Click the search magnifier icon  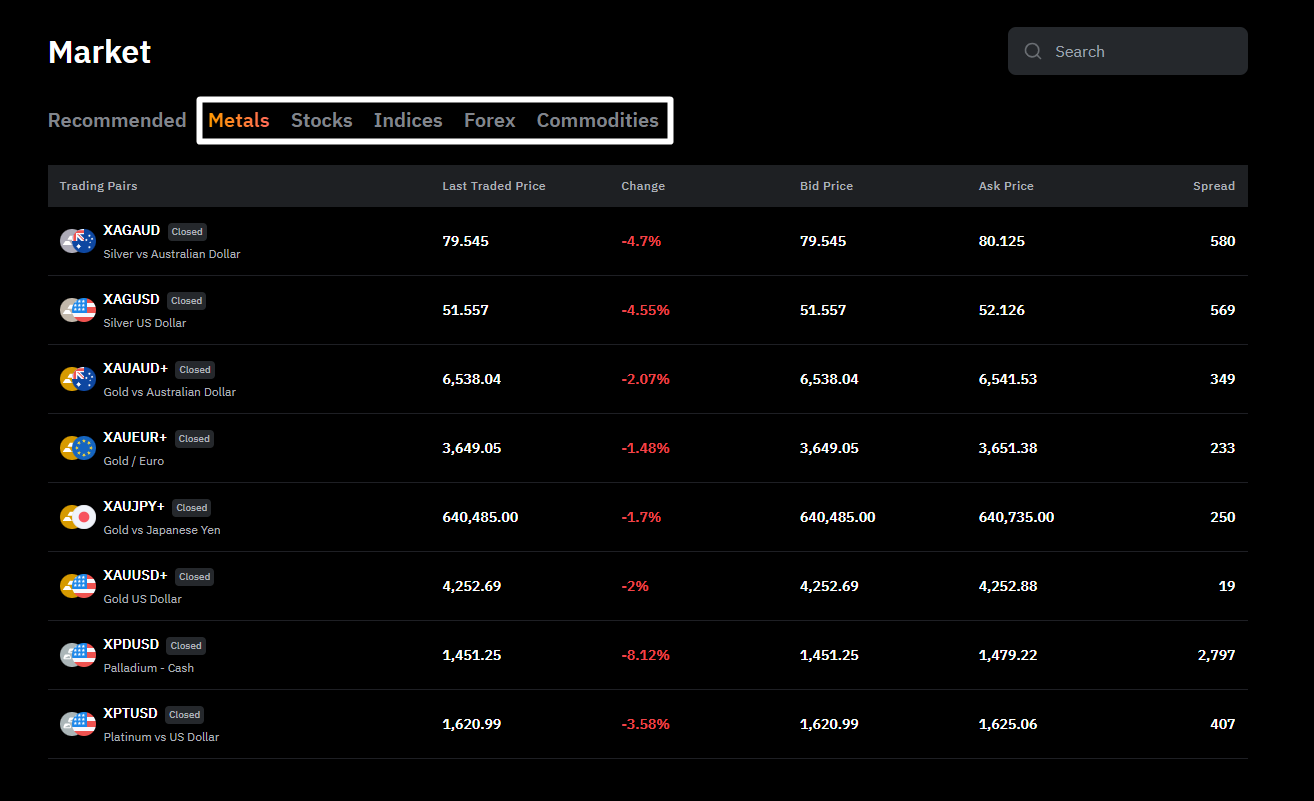click(1033, 51)
